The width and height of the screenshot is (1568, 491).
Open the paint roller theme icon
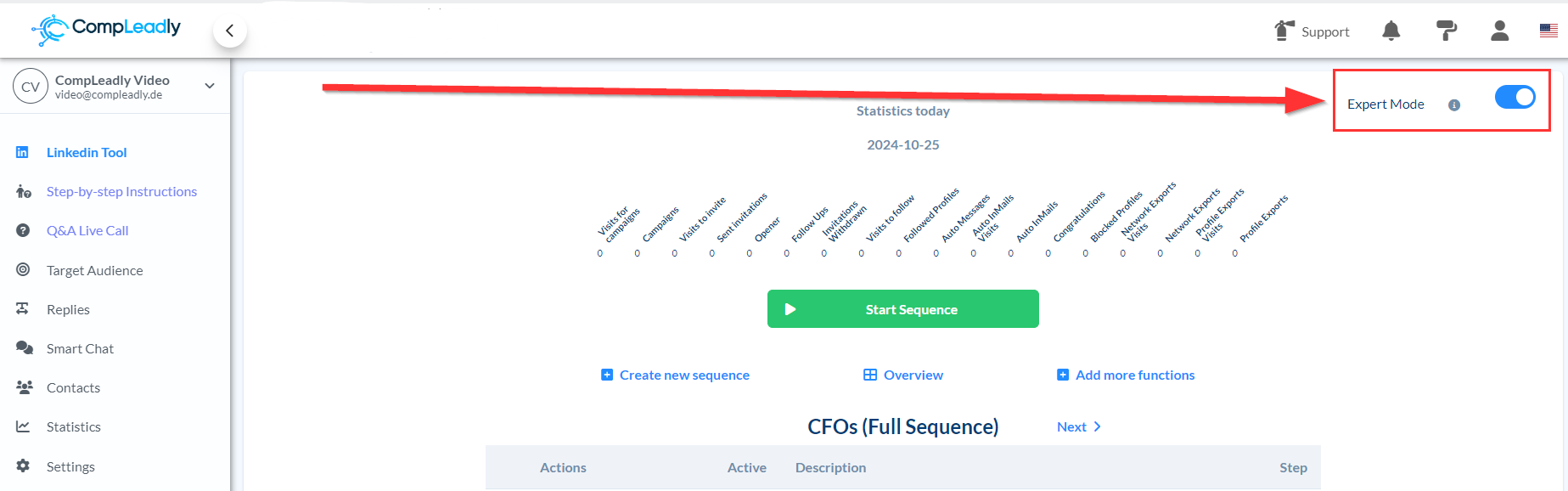(1446, 31)
